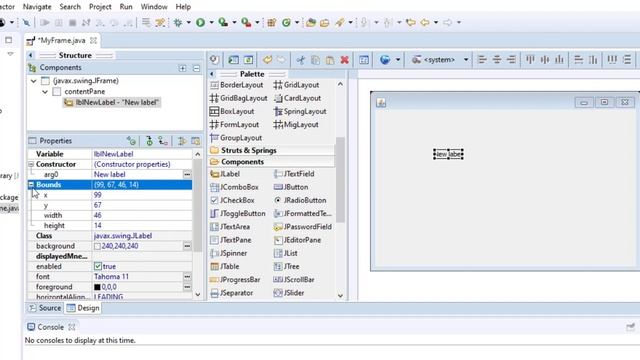Select CardLayout in the Palette
Image resolution: width=640 pixels, height=360 pixels.
pyautogui.click(x=298, y=98)
